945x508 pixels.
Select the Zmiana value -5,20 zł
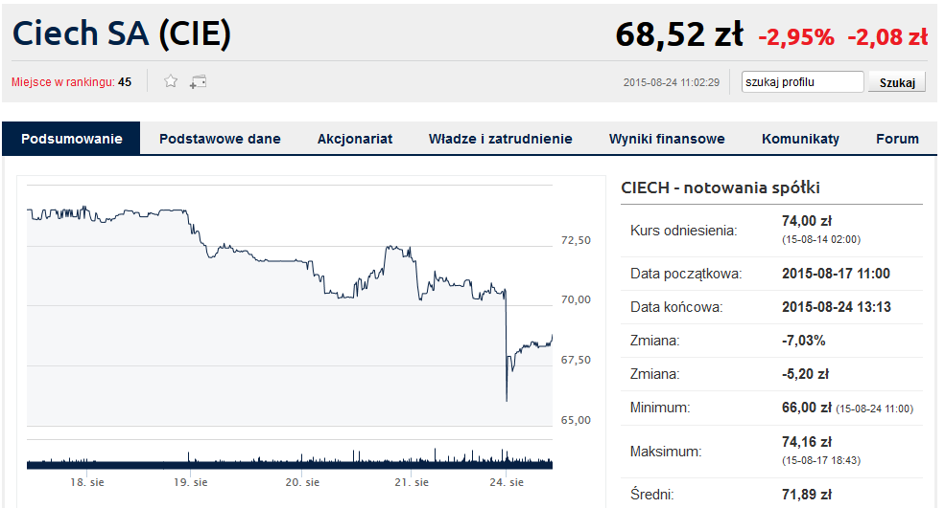[805, 374]
